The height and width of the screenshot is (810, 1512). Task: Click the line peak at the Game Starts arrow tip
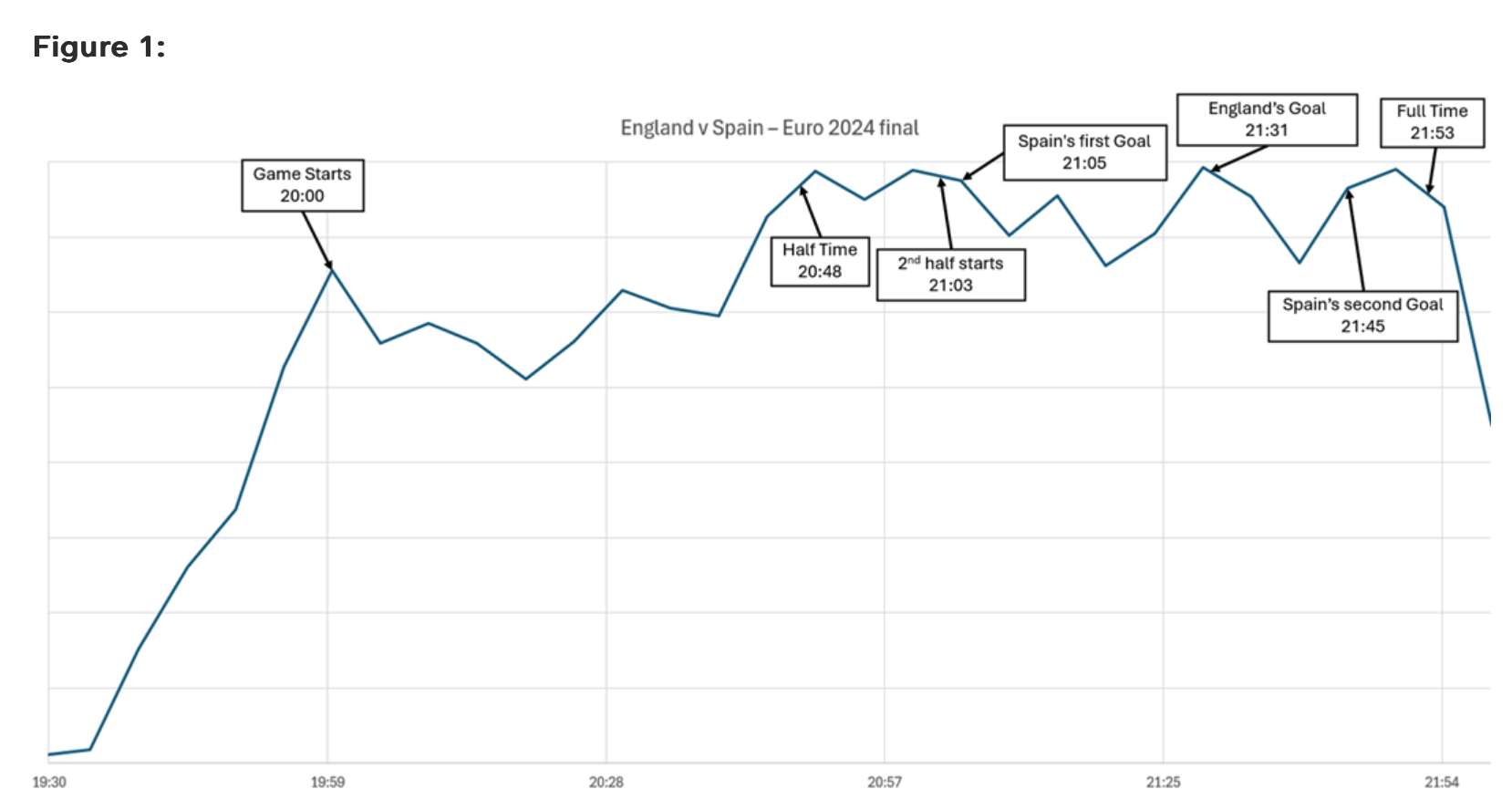click(331, 269)
